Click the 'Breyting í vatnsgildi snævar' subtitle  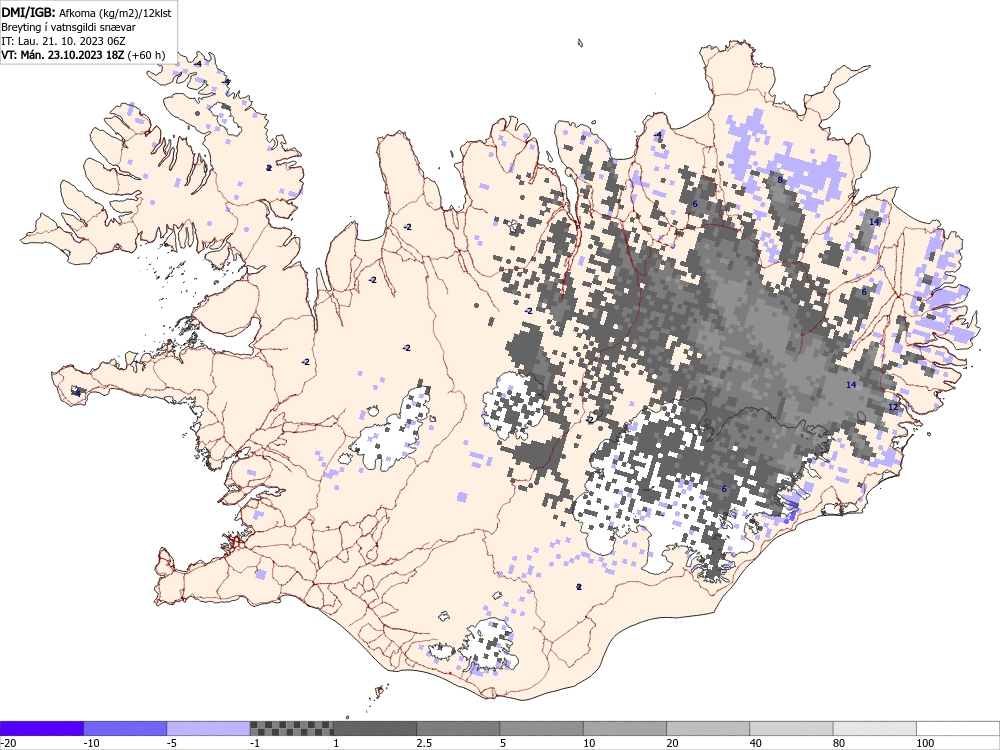click(68, 27)
